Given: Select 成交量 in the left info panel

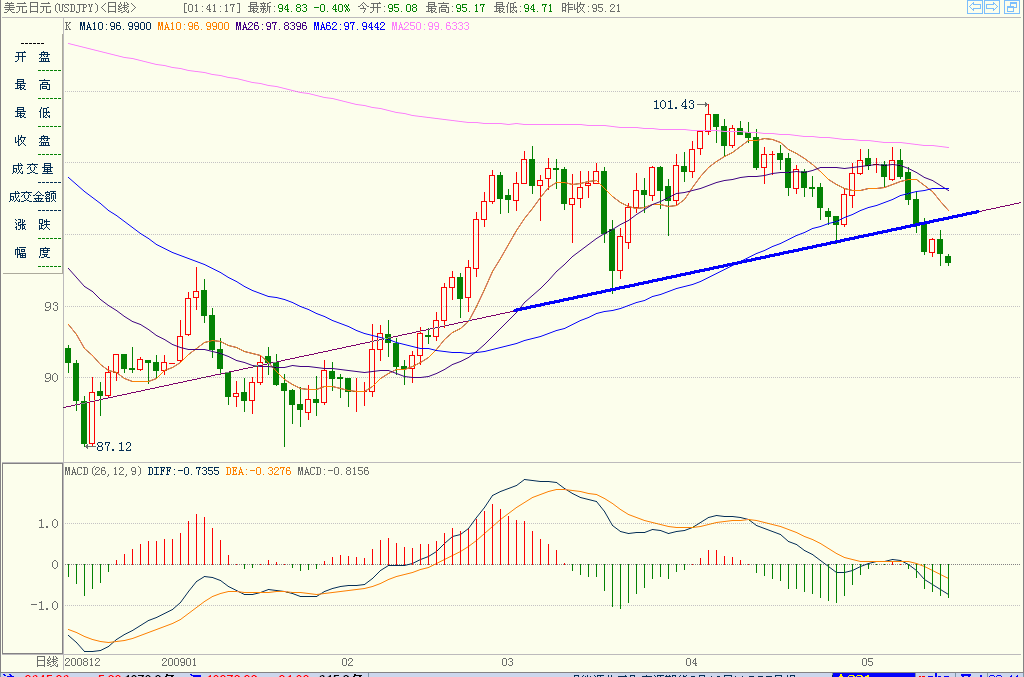Looking at the screenshot, I should (33, 169).
